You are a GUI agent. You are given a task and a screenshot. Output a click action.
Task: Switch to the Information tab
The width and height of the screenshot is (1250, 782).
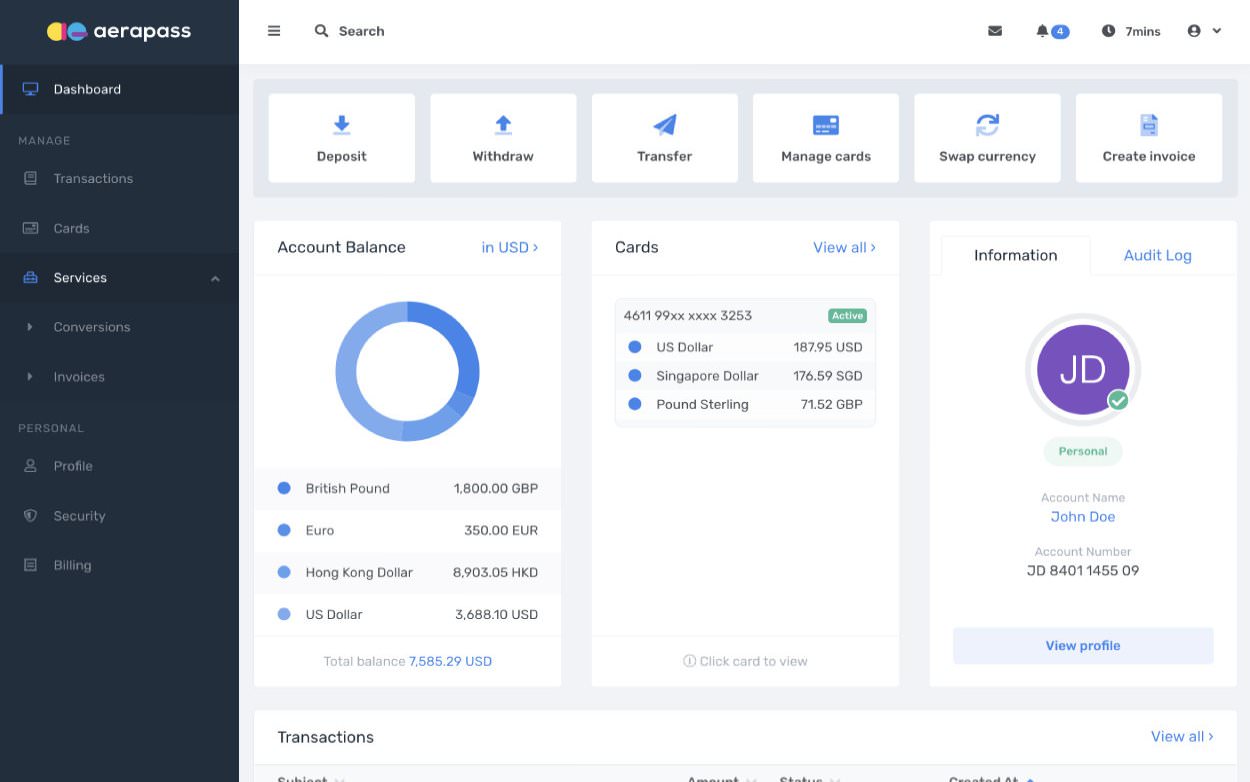click(1015, 255)
